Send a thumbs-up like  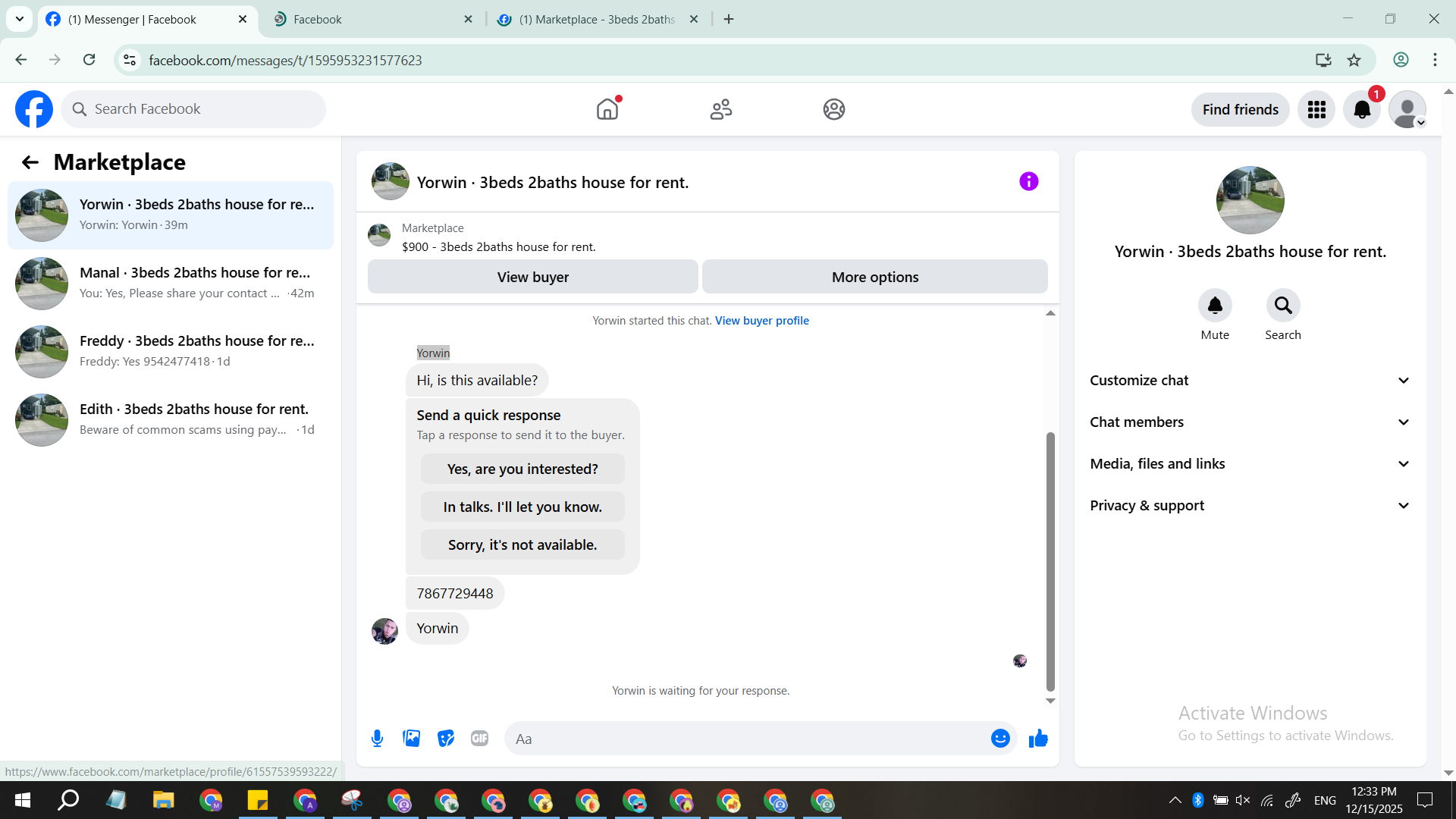1038,739
